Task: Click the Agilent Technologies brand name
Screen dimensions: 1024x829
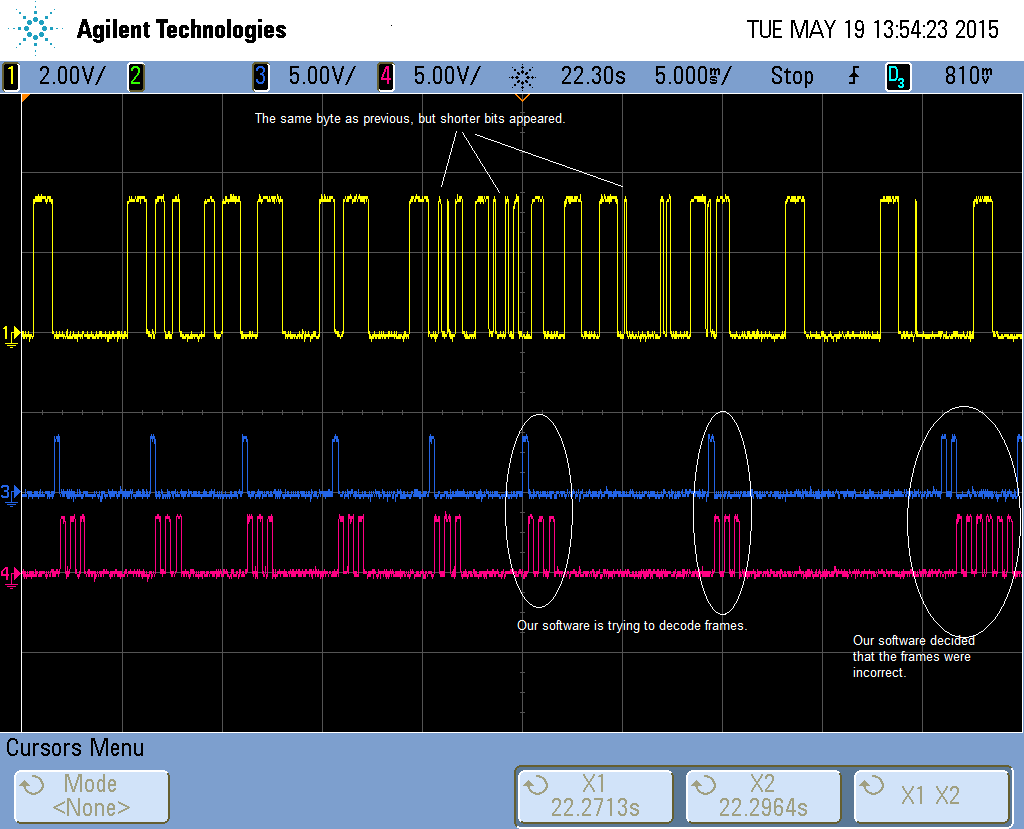Action: [182, 29]
